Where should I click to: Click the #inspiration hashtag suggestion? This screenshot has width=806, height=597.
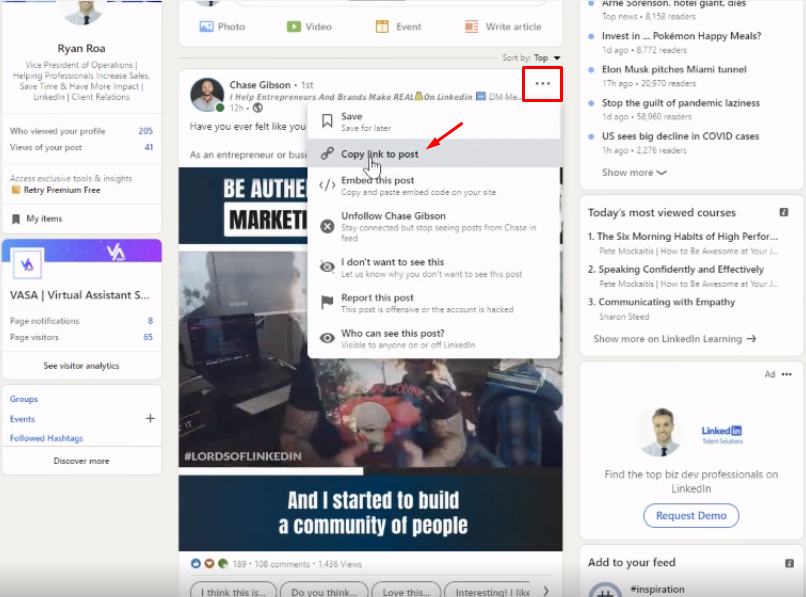(657, 589)
